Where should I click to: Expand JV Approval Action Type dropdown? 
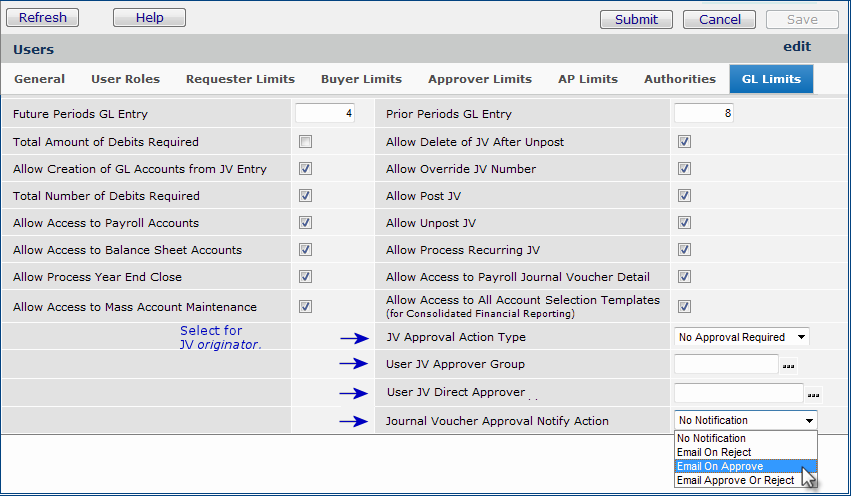click(x=742, y=337)
